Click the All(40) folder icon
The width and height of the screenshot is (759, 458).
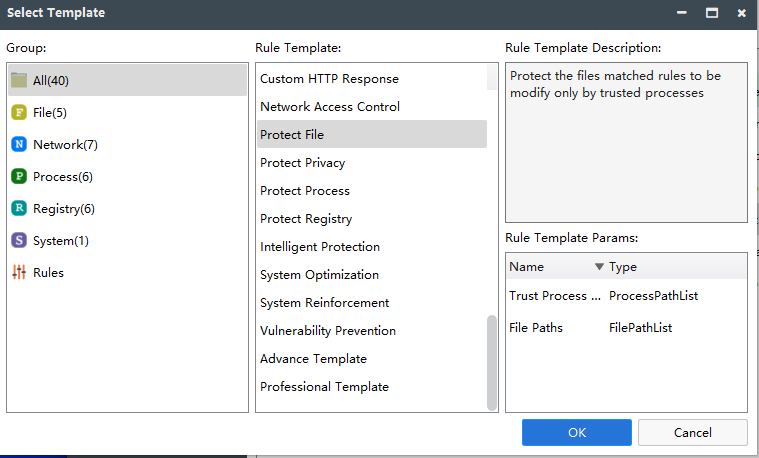[x=19, y=81]
